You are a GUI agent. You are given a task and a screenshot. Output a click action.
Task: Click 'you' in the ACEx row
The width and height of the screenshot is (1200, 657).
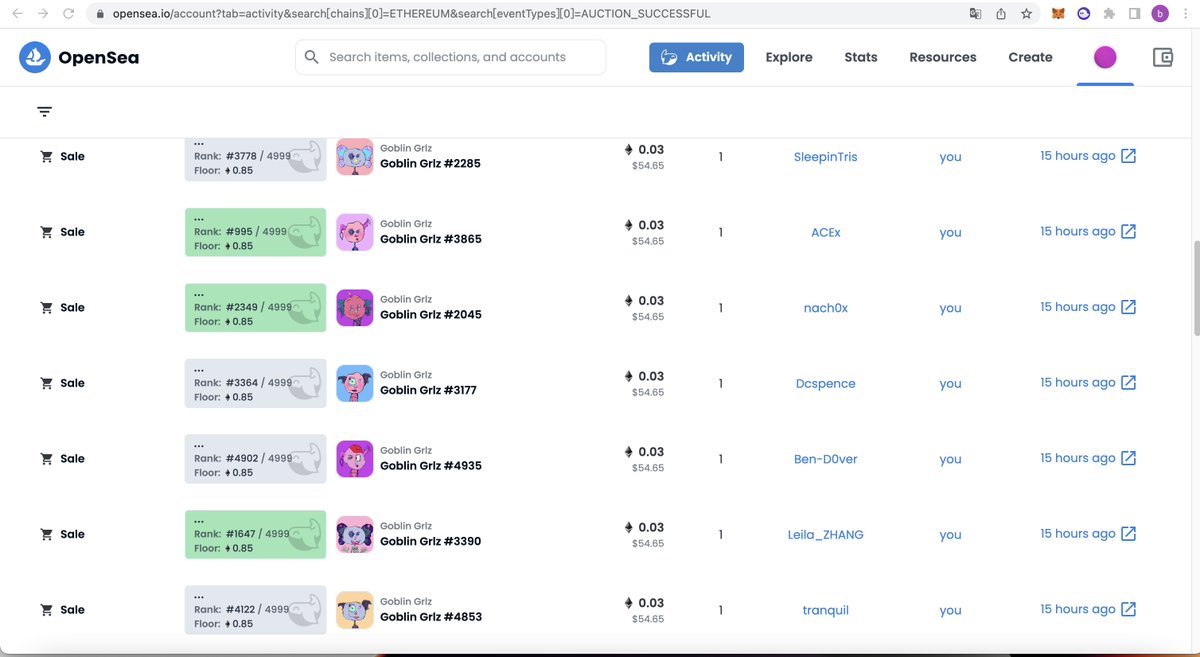click(951, 232)
